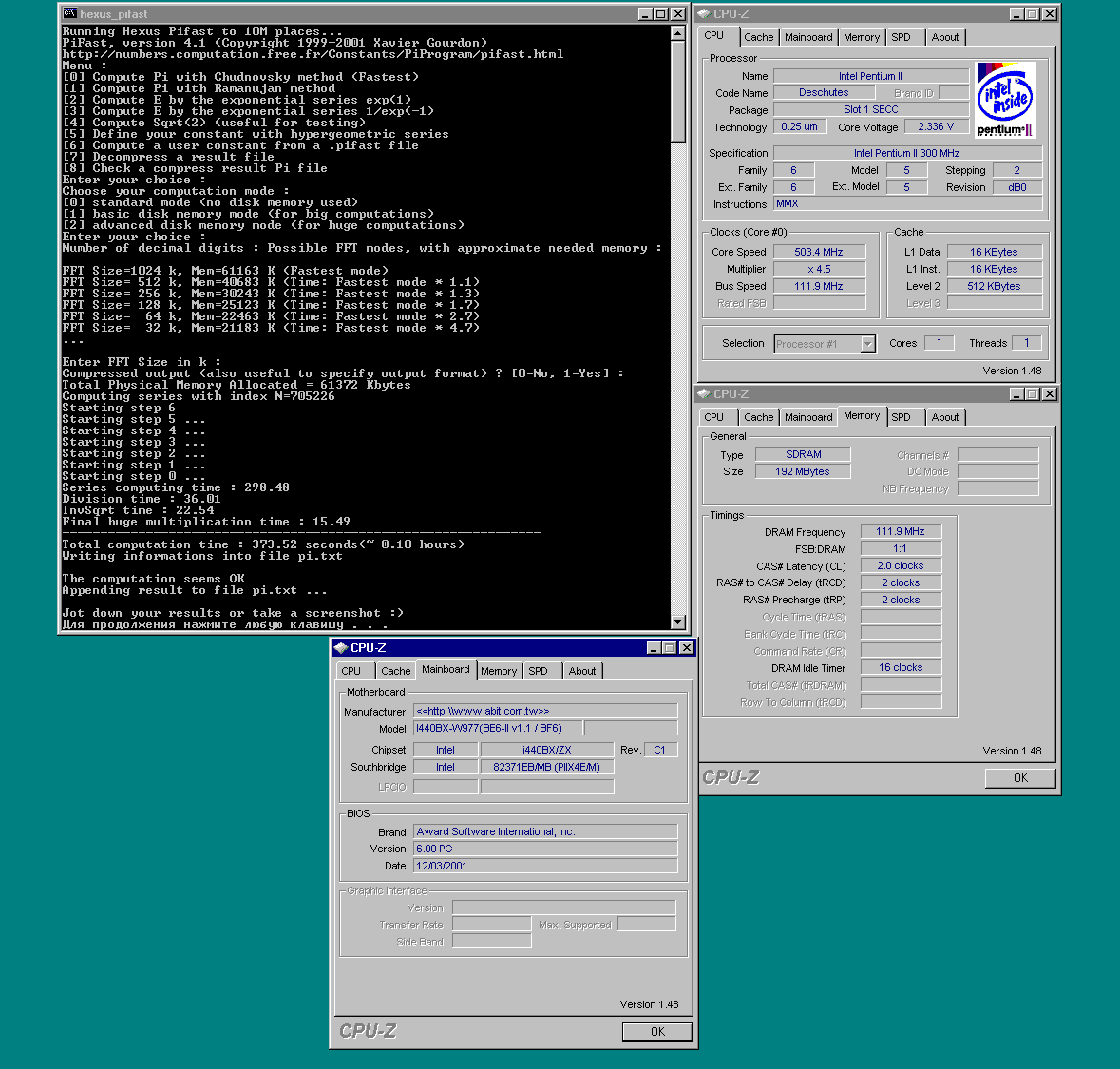Viewport: 1120px width, 1069px height.
Task: Click the Instructions MMX field
Action: click(x=908, y=204)
